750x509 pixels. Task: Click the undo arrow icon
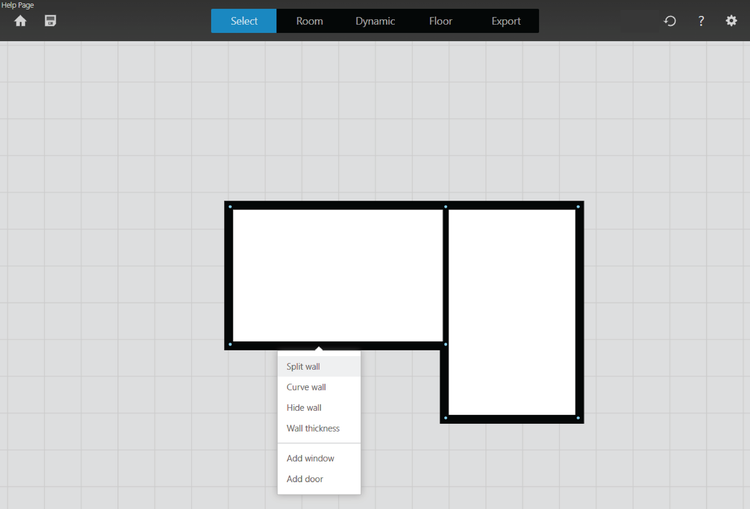670,21
